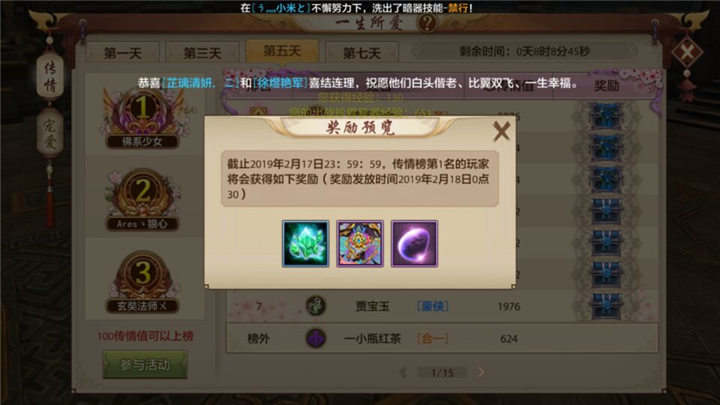Click the 参与活动 green button
This screenshot has height=405, width=720.
tap(145, 365)
